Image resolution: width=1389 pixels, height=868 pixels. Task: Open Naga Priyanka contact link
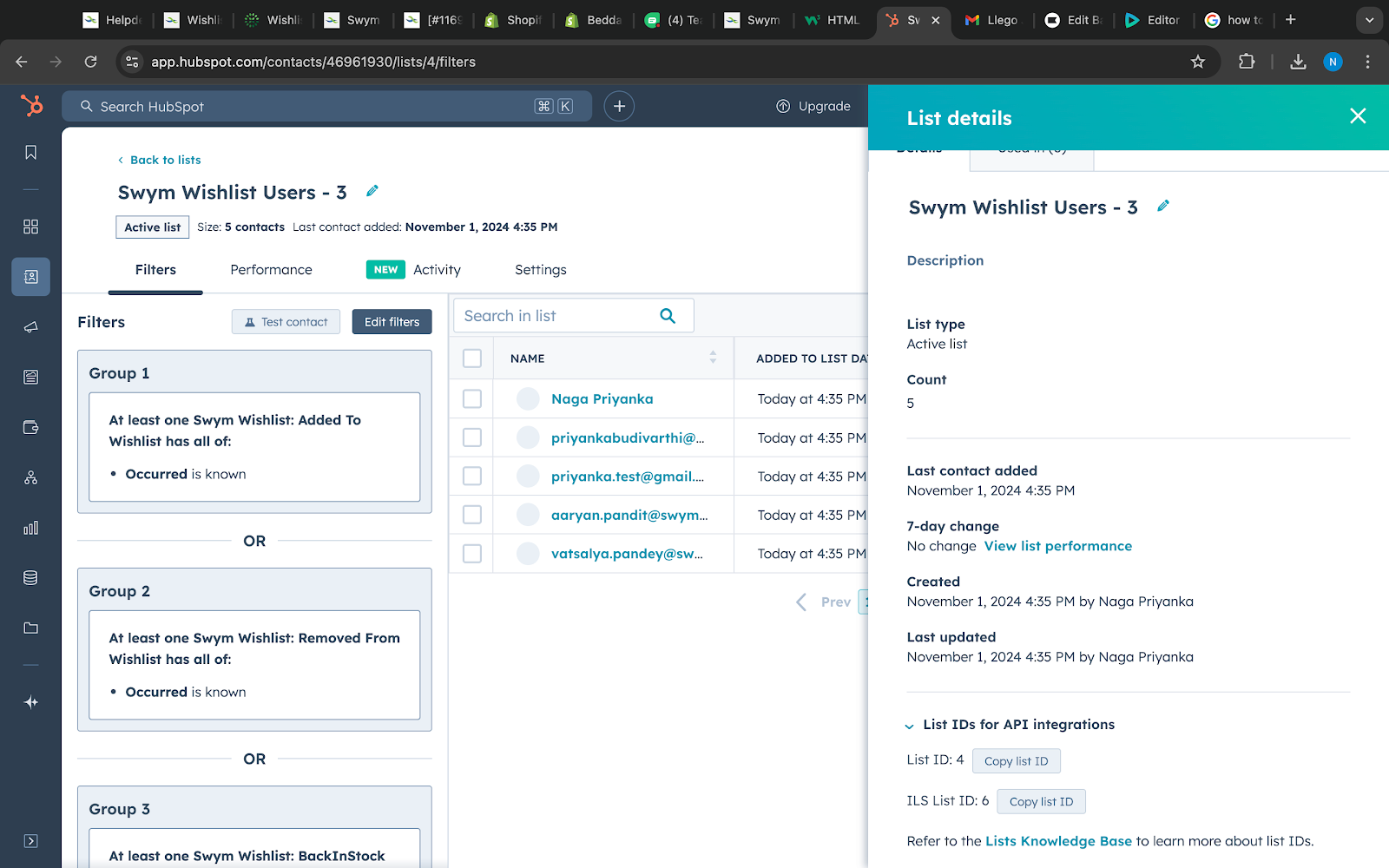[602, 399]
